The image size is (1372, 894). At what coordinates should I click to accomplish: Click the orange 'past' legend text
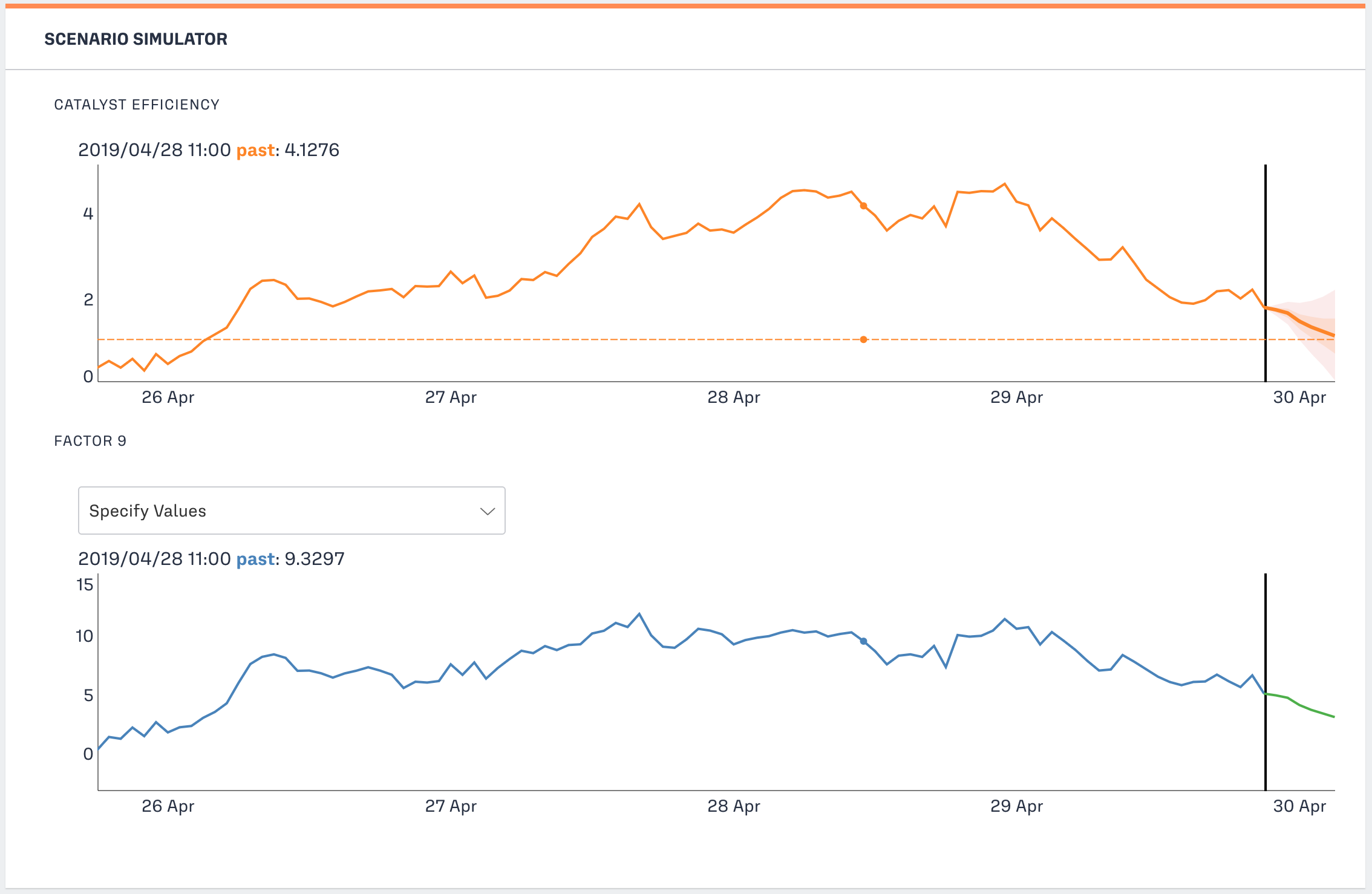pyautogui.click(x=255, y=150)
